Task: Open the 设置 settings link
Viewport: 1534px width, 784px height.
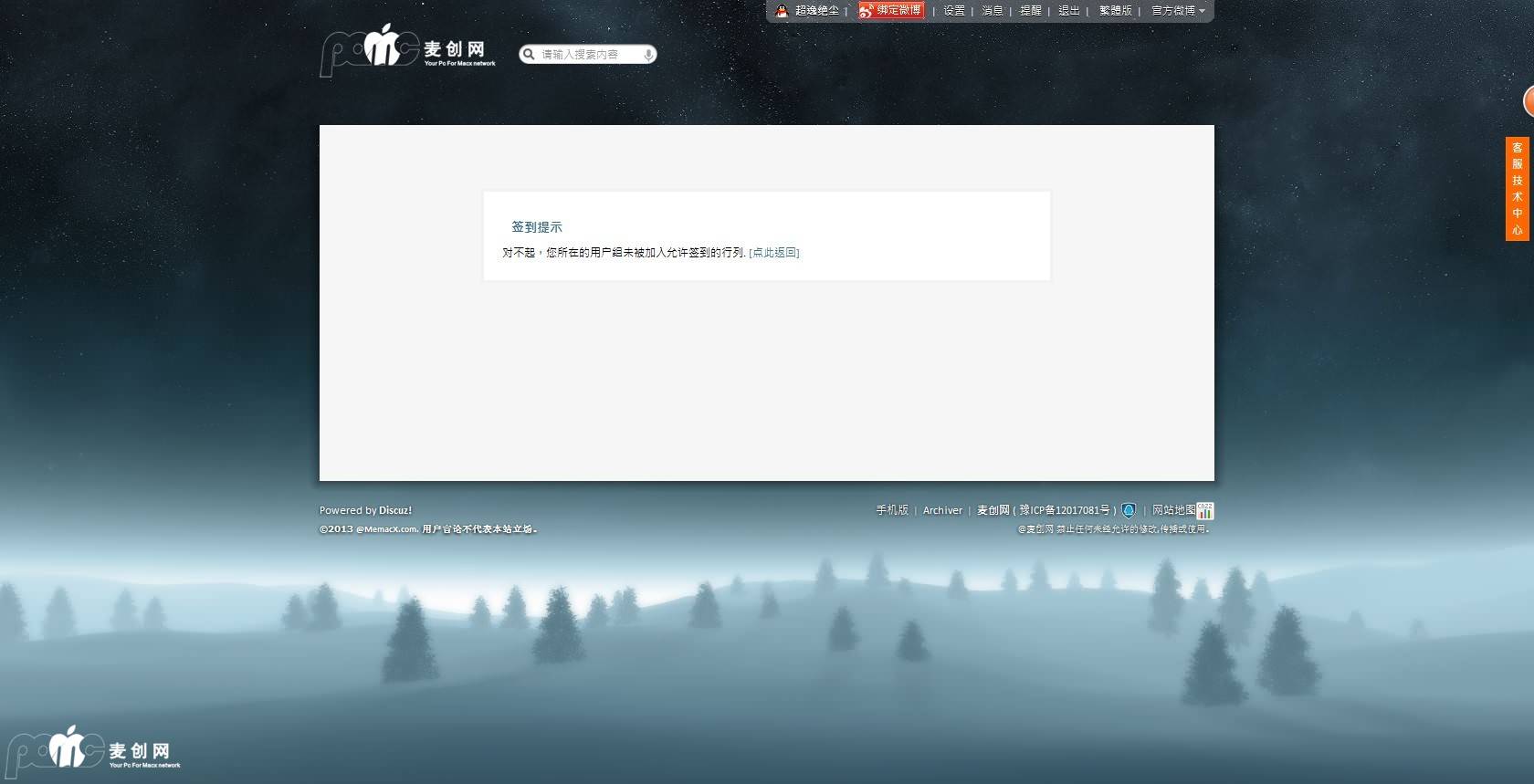Action: pyautogui.click(x=954, y=11)
